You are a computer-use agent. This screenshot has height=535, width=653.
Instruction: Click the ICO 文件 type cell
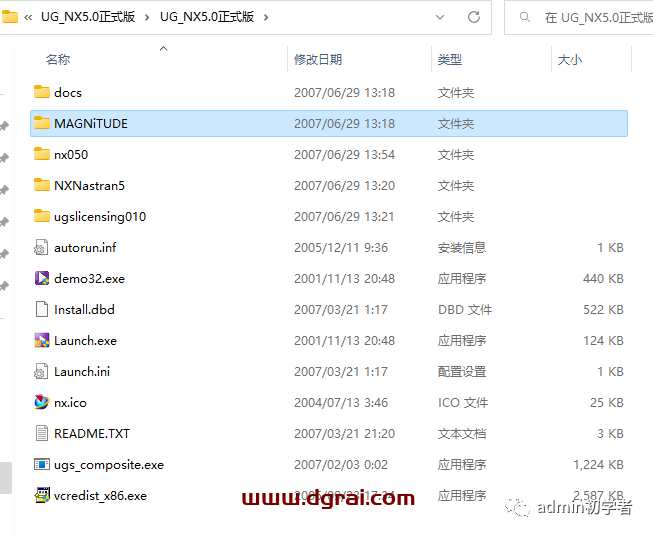pyautogui.click(x=463, y=403)
